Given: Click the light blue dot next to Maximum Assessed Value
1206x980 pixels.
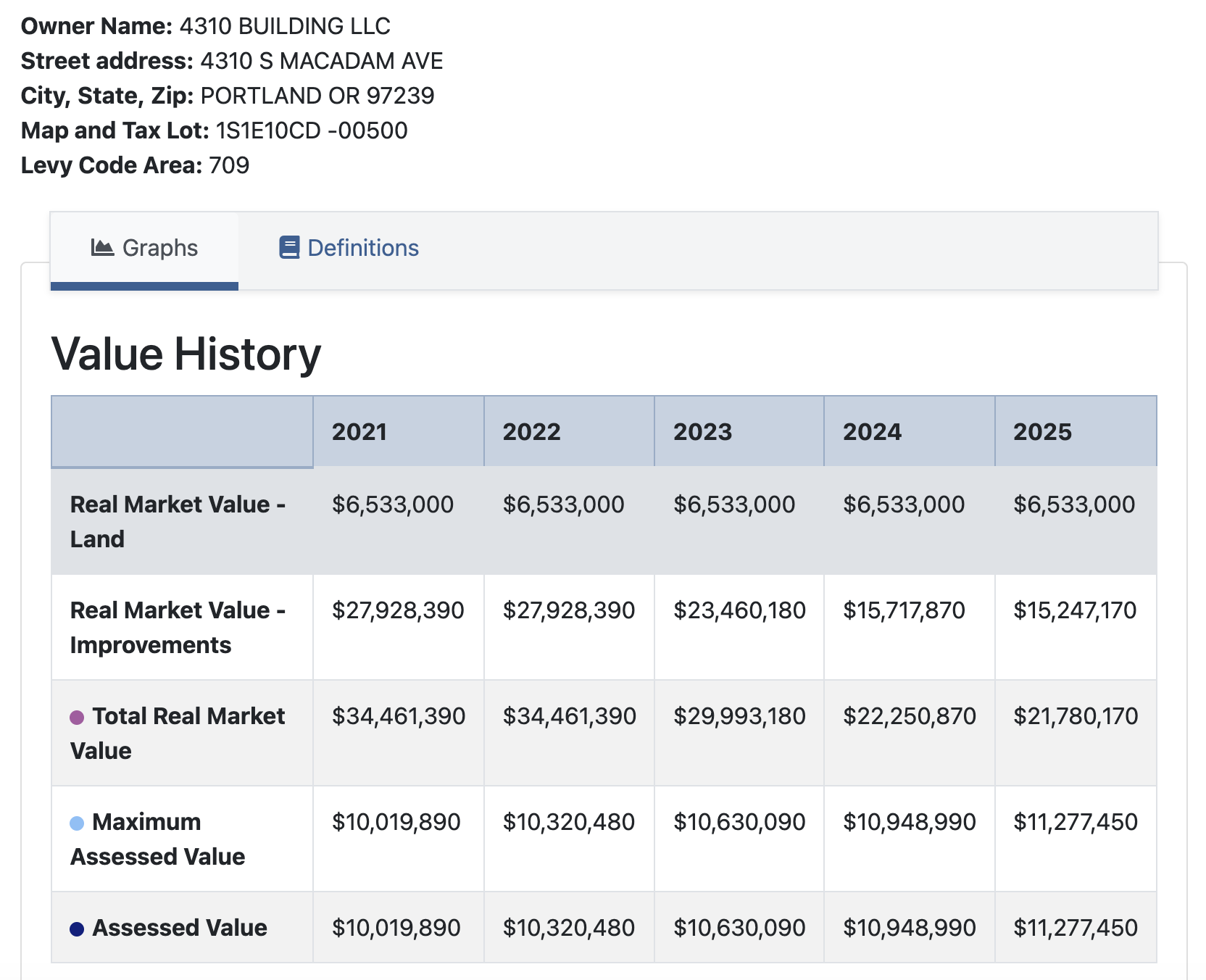Looking at the screenshot, I should [x=75, y=822].
